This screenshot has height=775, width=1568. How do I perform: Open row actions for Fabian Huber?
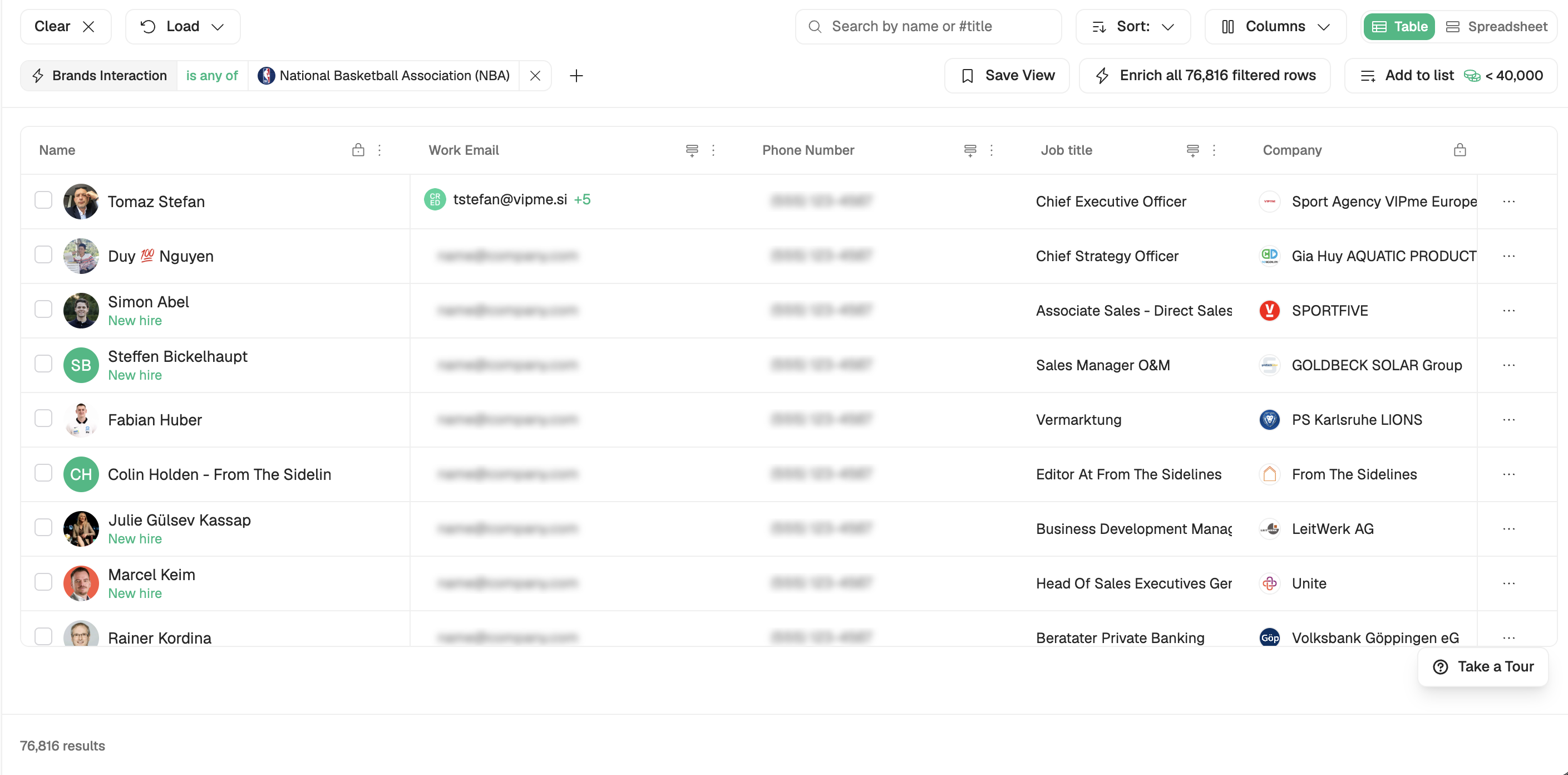coord(1509,420)
